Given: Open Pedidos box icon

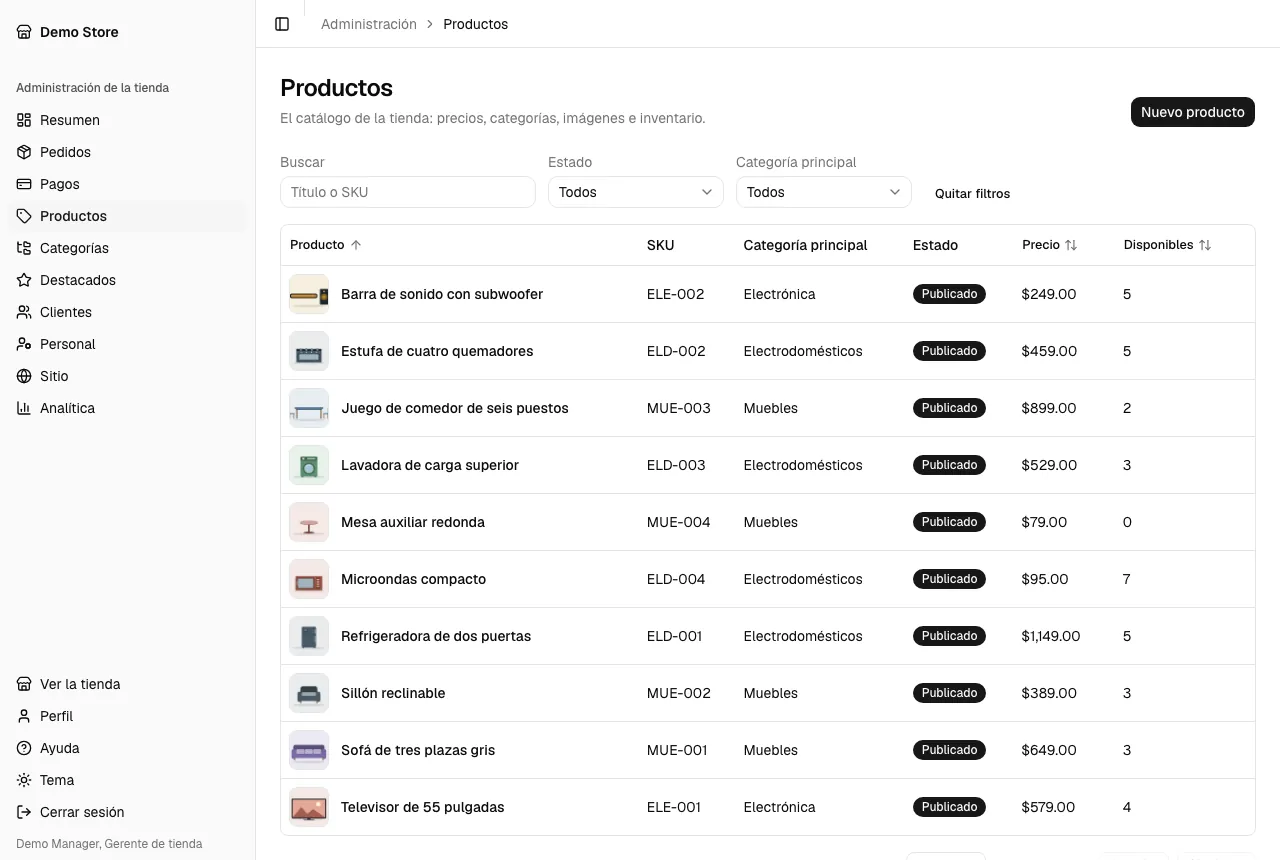Looking at the screenshot, I should [24, 152].
